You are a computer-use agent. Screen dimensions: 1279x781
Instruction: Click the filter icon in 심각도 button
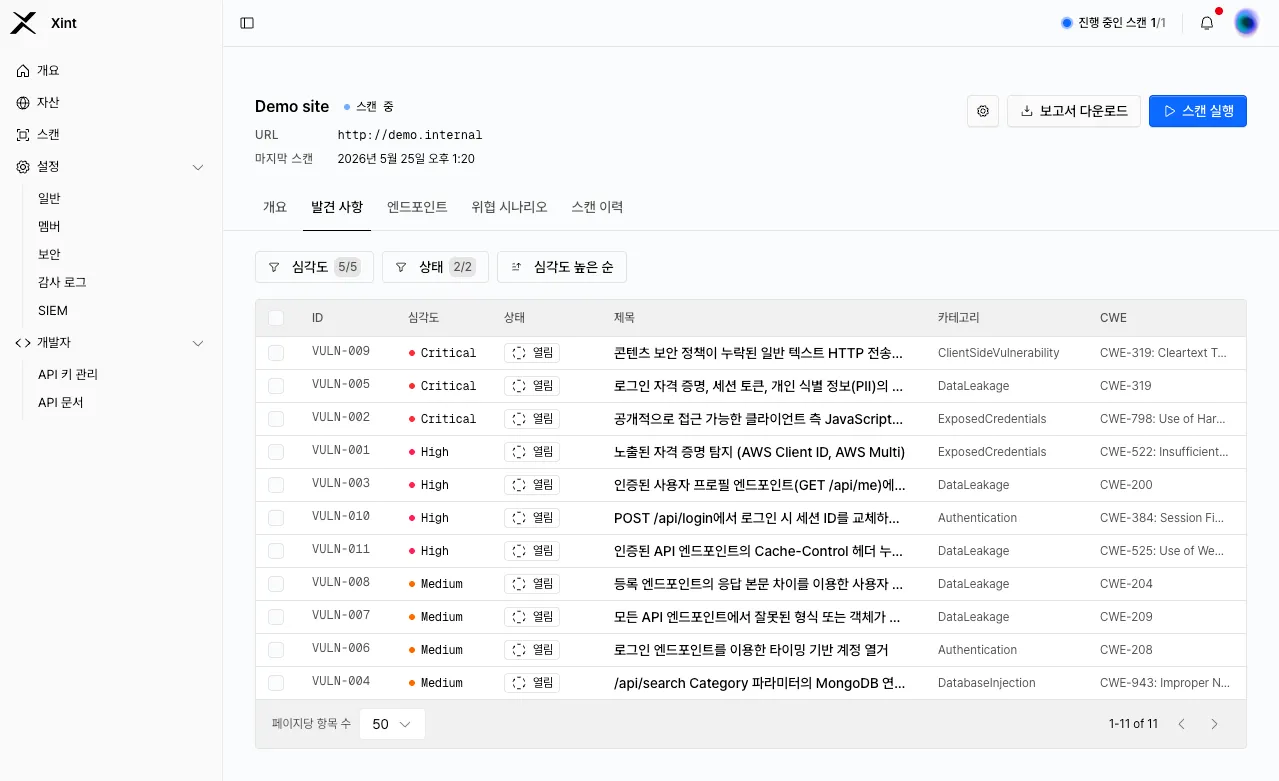274,267
